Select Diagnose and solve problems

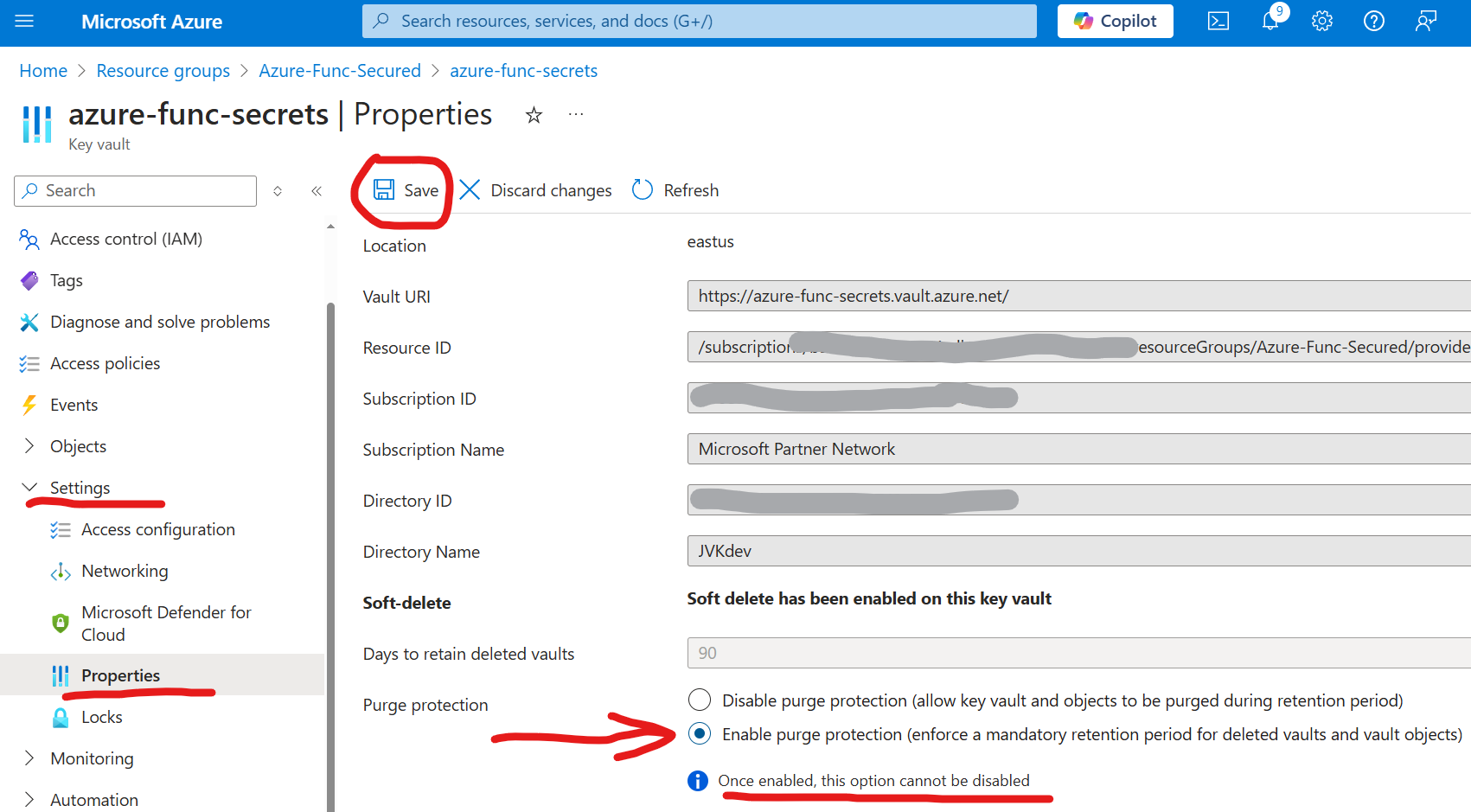click(x=159, y=321)
